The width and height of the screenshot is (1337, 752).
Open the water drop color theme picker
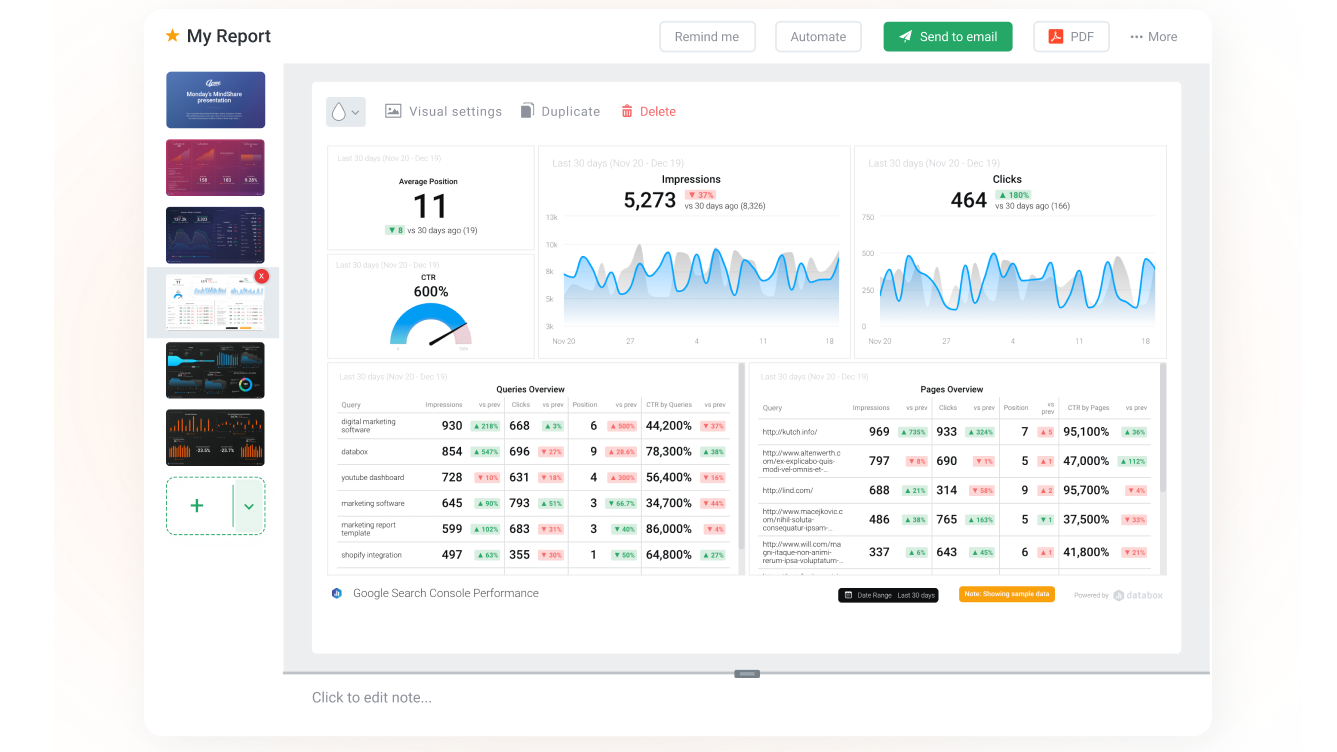click(x=345, y=112)
